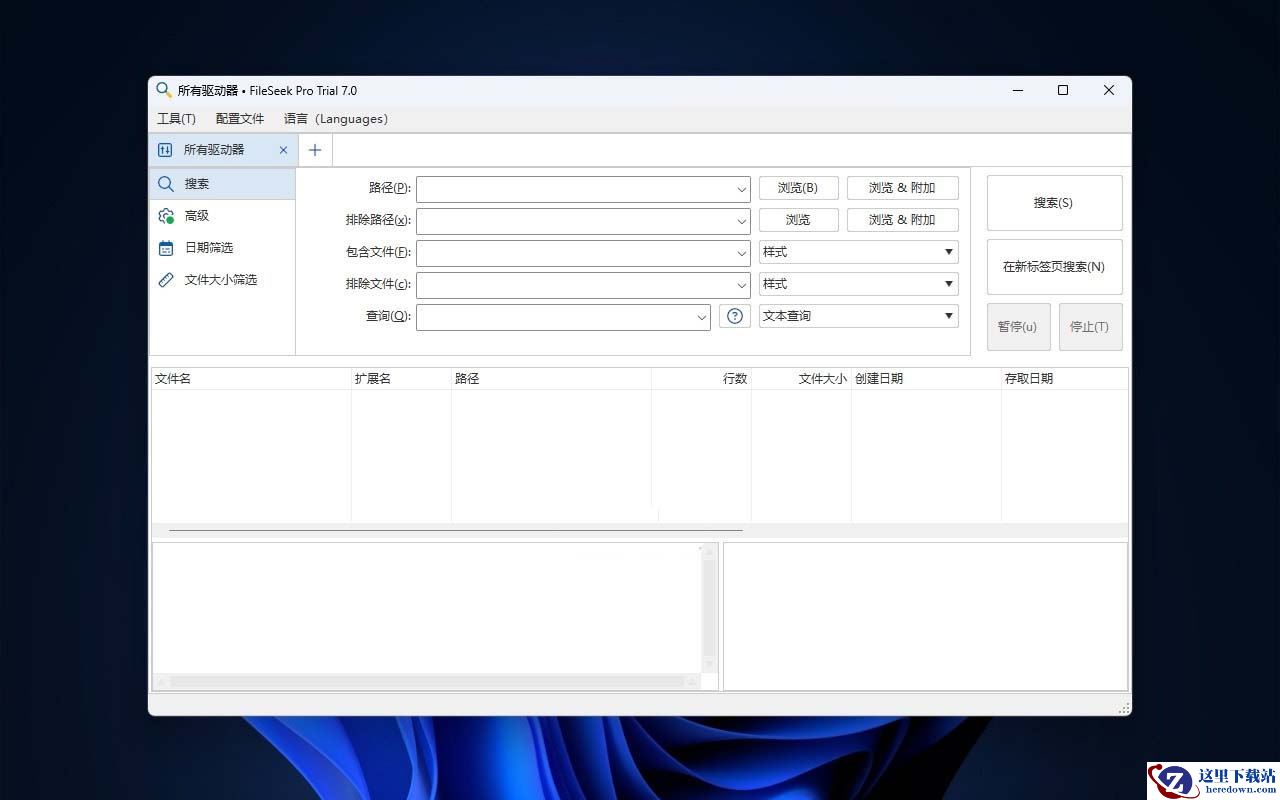This screenshot has height=800, width=1280.
Task: Start search with the 搜索(S) button
Action: click(x=1054, y=203)
